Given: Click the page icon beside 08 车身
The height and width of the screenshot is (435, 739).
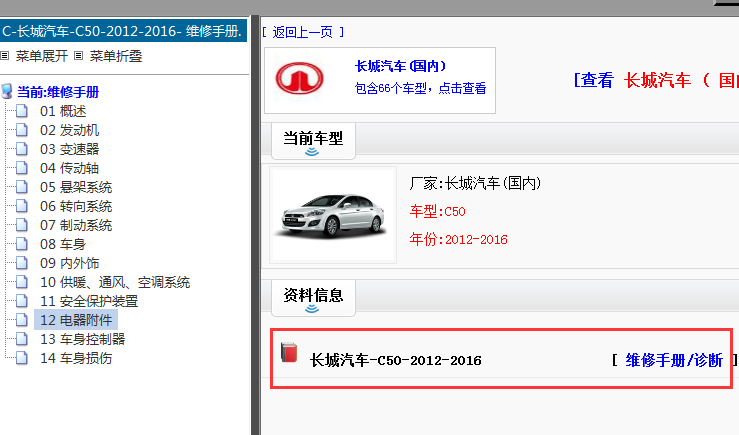Looking at the screenshot, I should tap(22, 244).
